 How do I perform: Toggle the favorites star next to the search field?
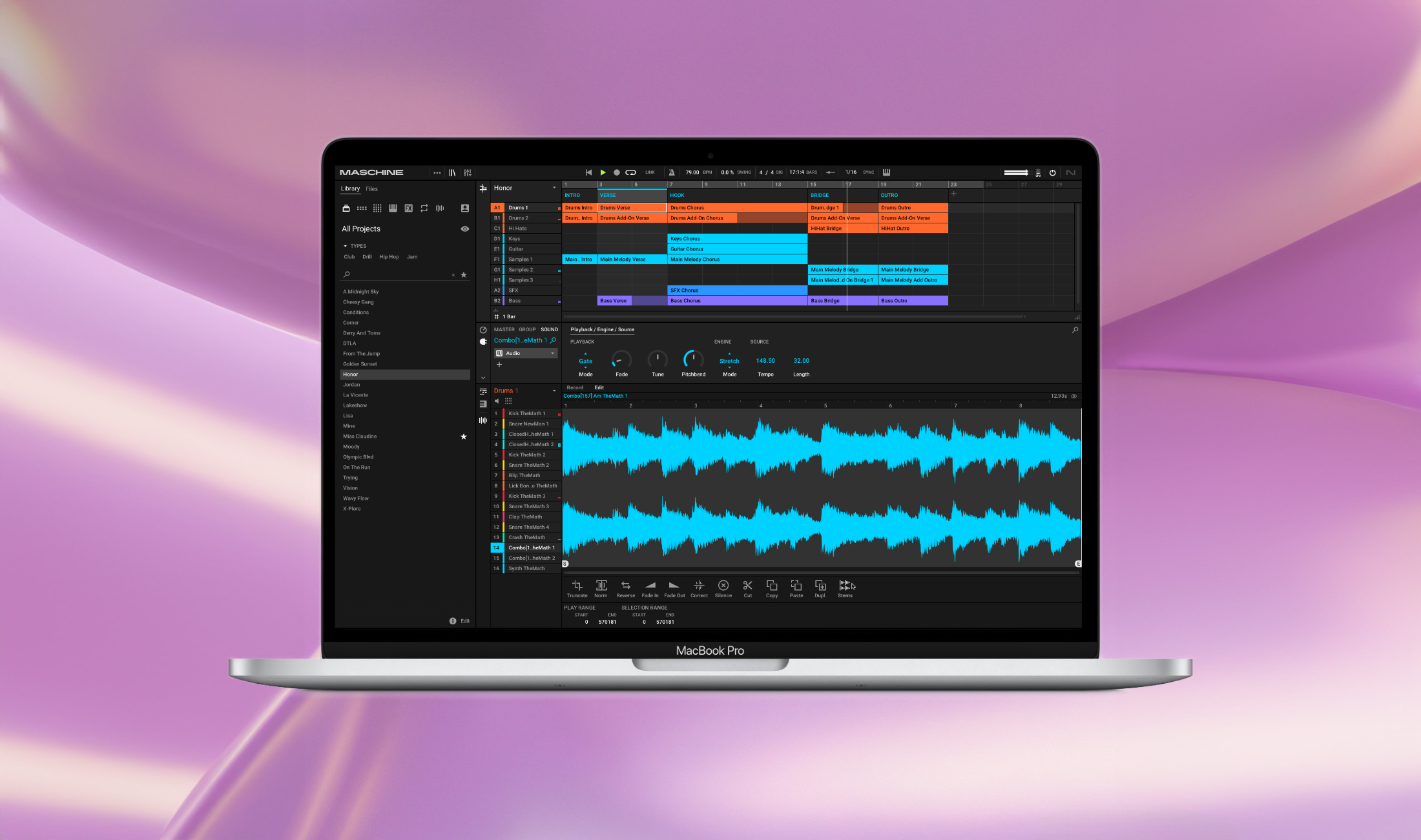coord(464,274)
